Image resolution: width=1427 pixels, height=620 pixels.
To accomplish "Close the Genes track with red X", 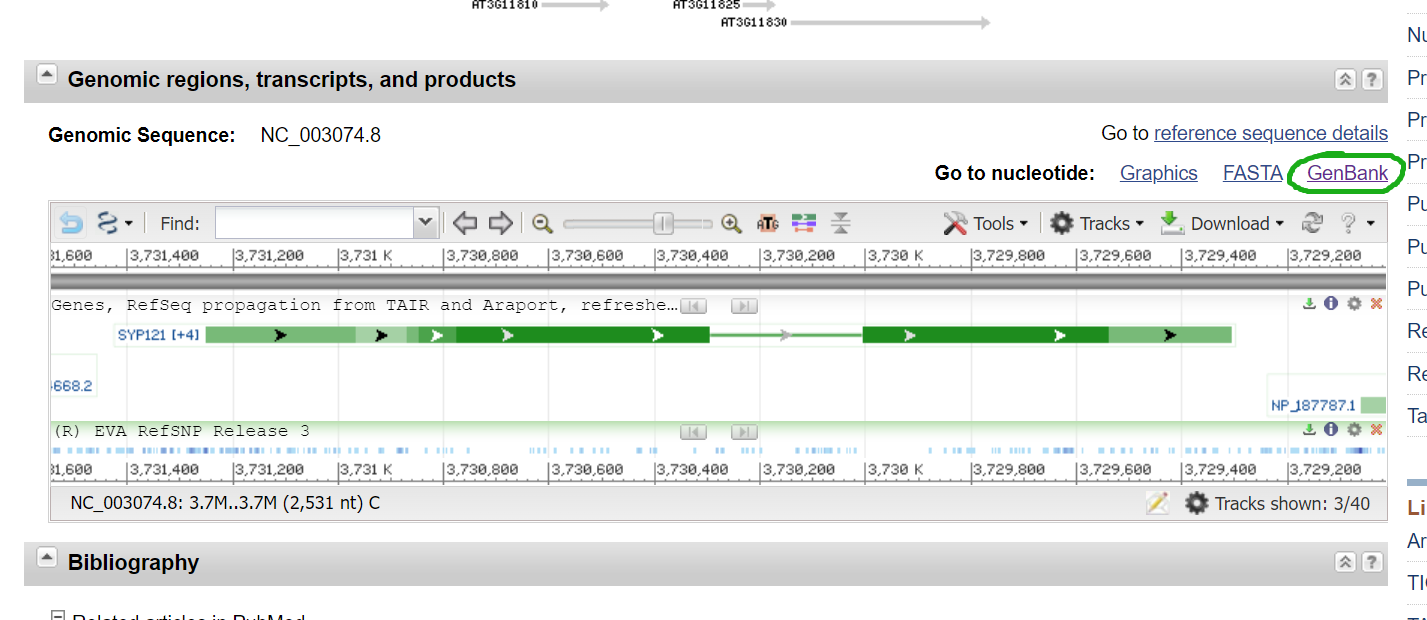I will point(1376,304).
